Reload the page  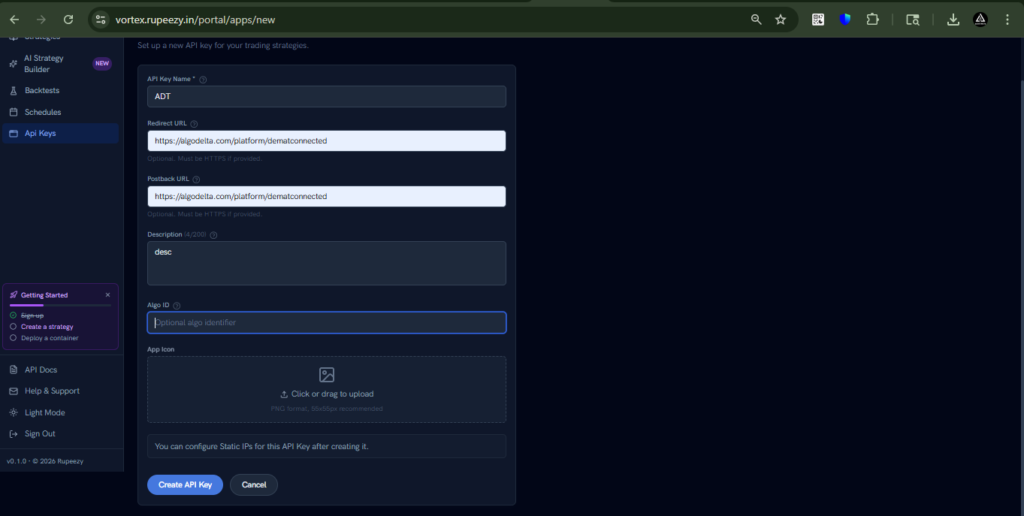[68, 19]
